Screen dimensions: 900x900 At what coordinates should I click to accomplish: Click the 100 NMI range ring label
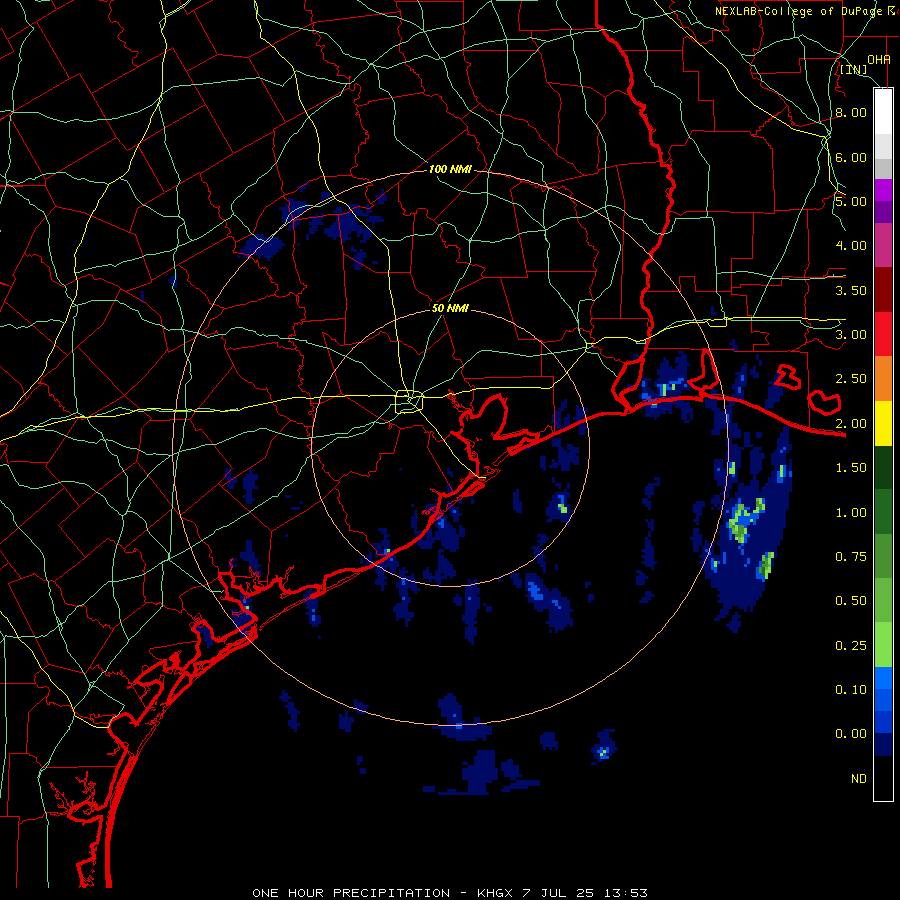point(450,169)
